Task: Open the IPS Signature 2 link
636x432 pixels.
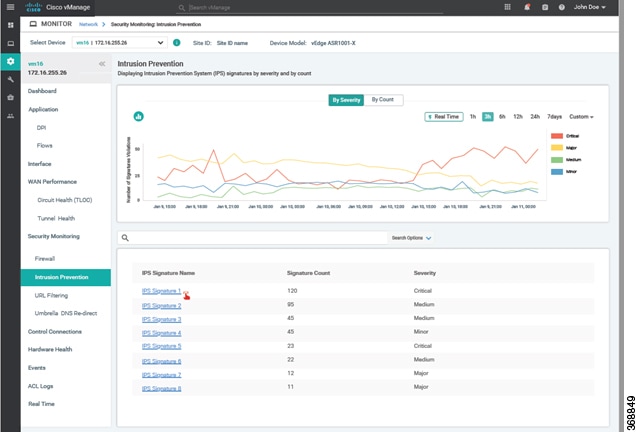Action: pyautogui.click(x=161, y=305)
